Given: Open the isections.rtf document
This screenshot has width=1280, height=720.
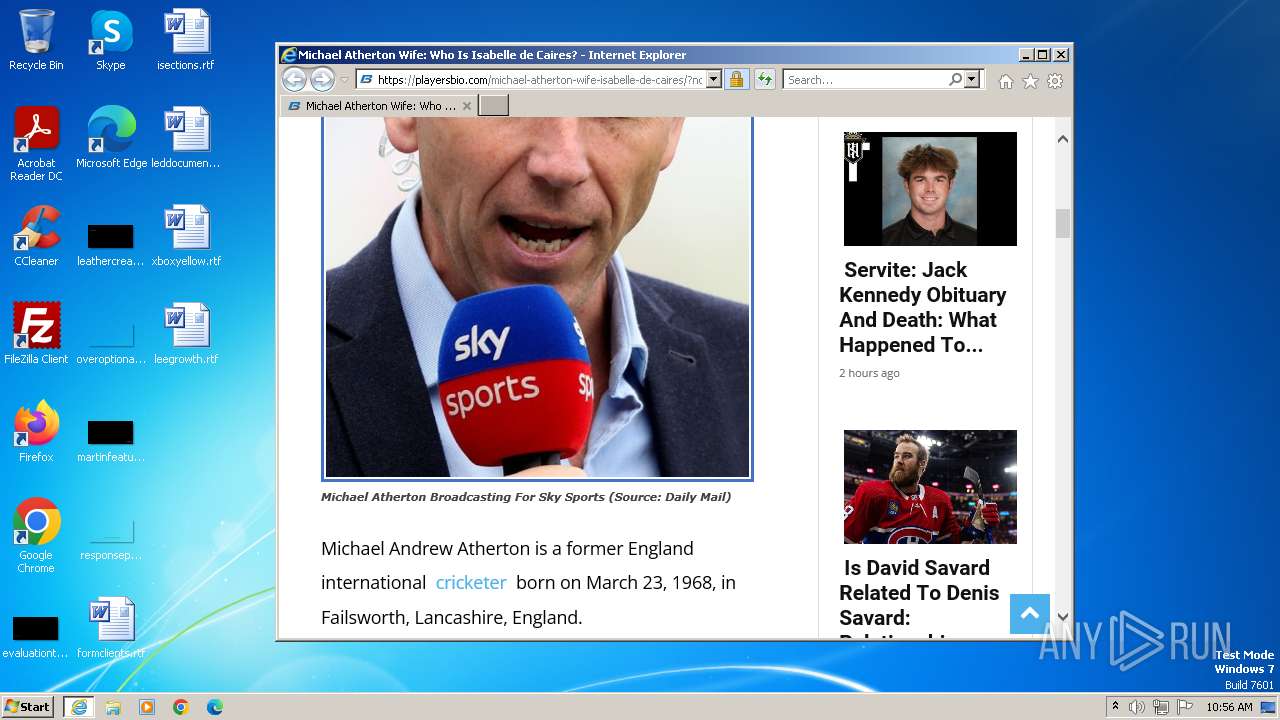Looking at the screenshot, I should click(186, 40).
